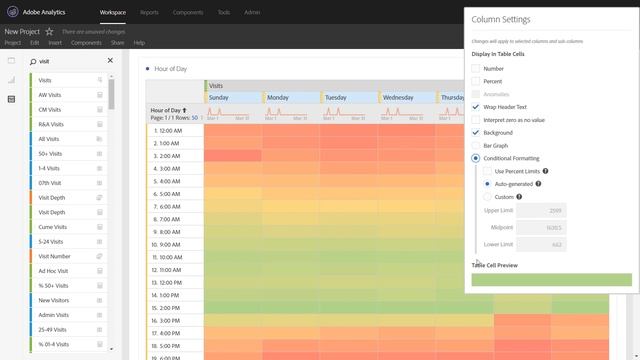This screenshot has width=640, height=360.
Task: Select the Auto-generated radio button
Action: click(x=487, y=184)
